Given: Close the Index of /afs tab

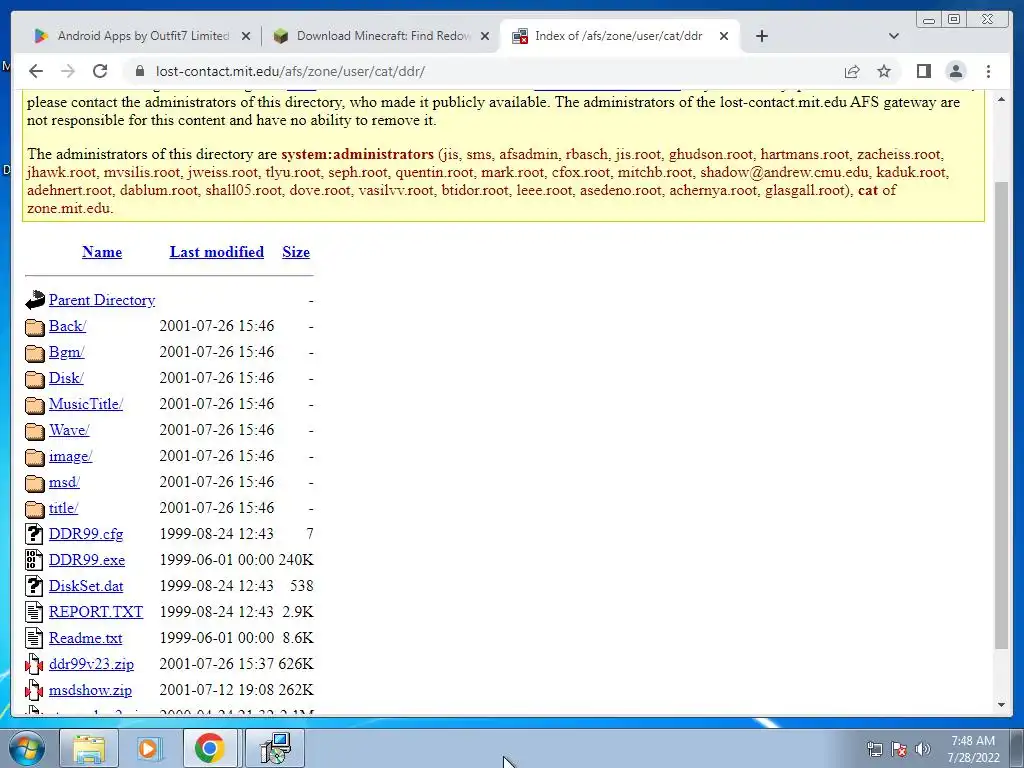Looking at the screenshot, I should (x=724, y=36).
